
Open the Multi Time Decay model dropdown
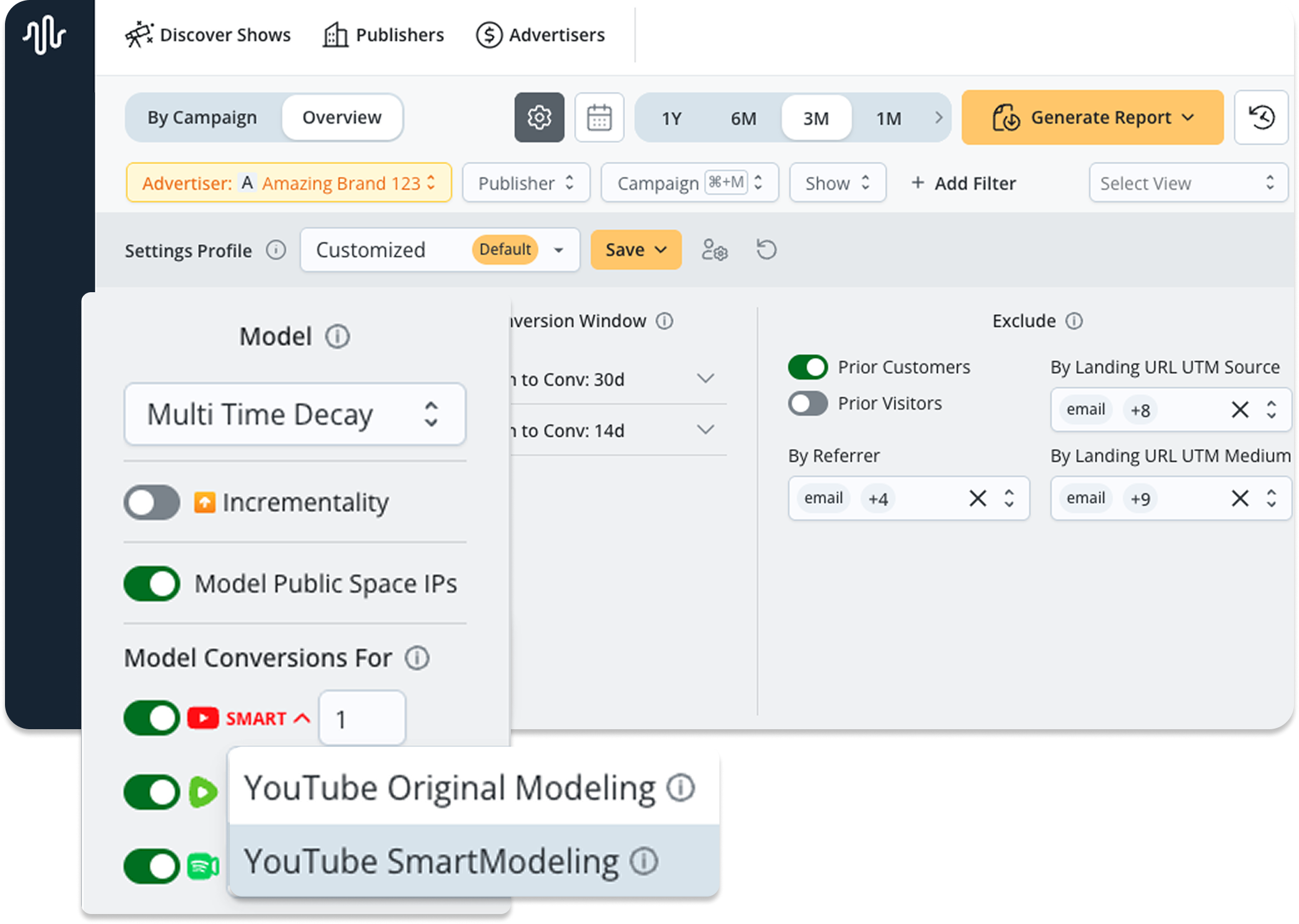295,414
